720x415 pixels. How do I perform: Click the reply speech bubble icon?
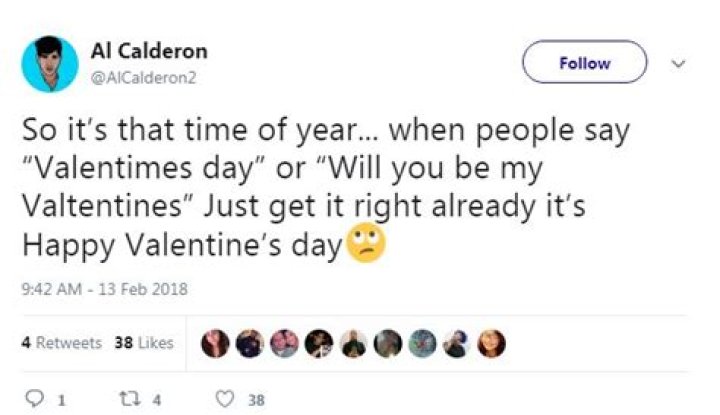click(34, 399)
